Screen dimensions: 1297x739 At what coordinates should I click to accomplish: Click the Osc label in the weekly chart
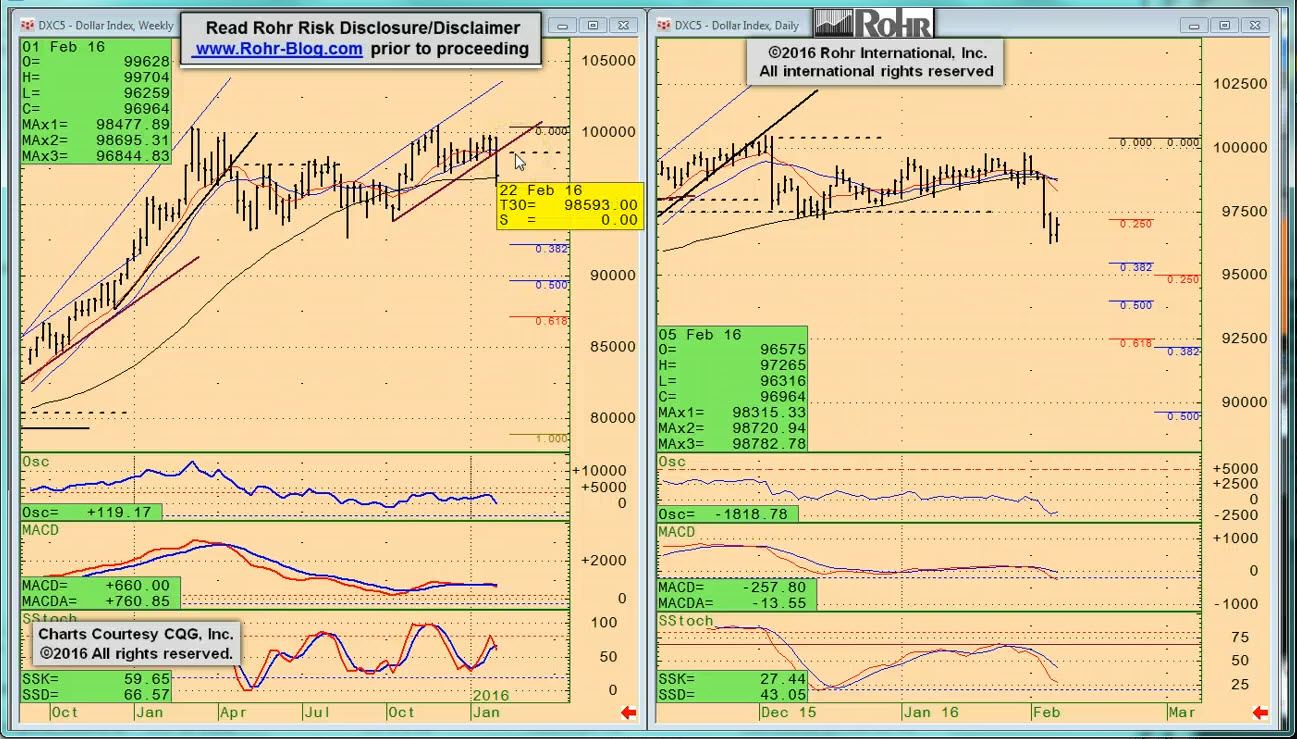(x=36, y=462)
